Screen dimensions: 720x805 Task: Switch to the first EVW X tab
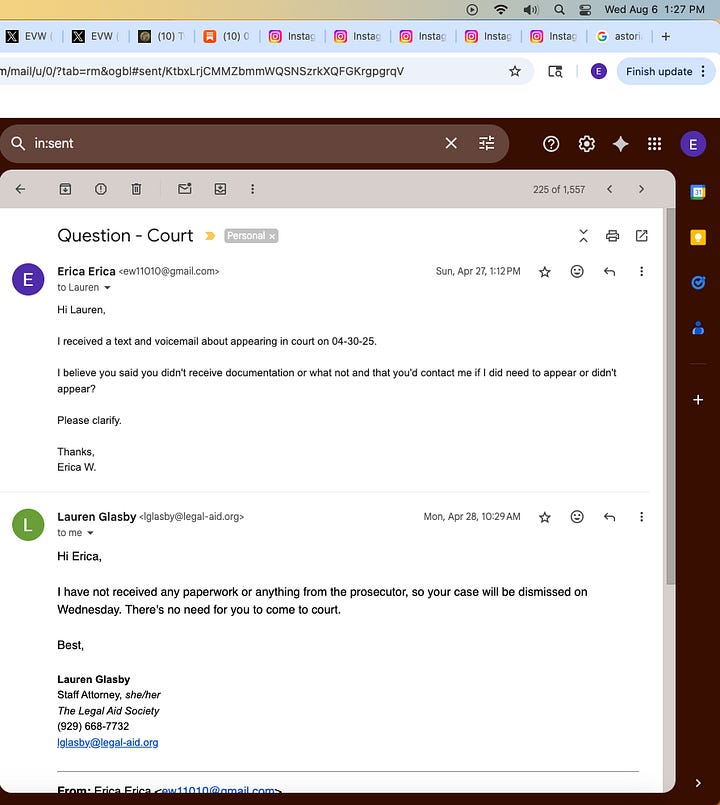coord(30,36)
